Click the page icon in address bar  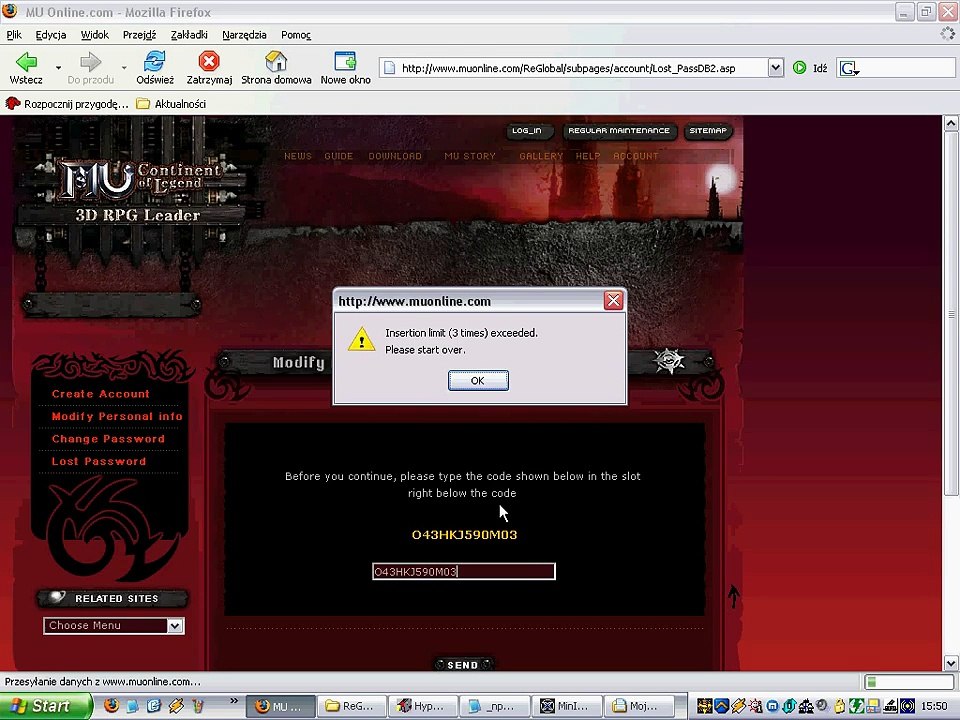(389, 68)
